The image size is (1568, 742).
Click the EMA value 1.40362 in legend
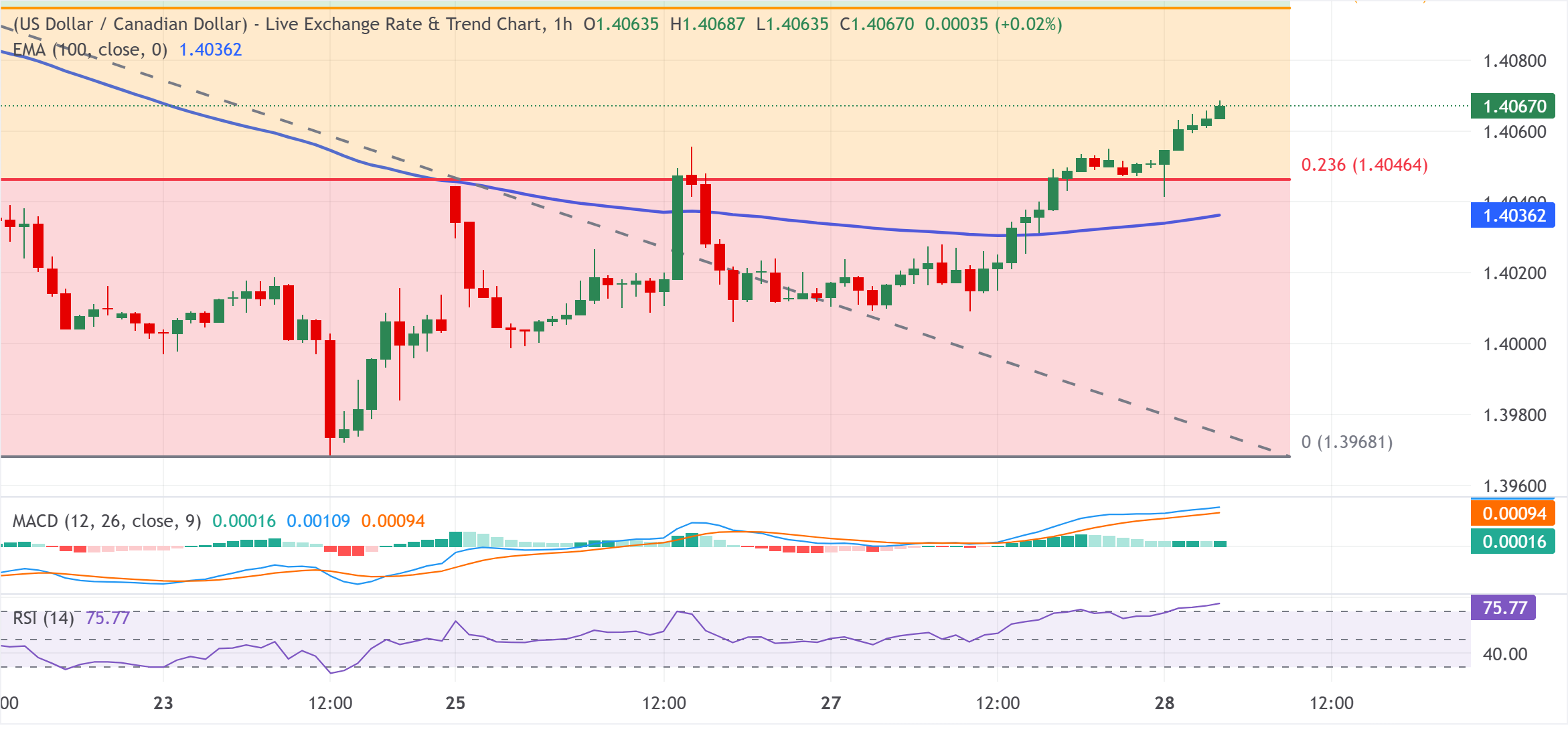(x=210, y=50)
